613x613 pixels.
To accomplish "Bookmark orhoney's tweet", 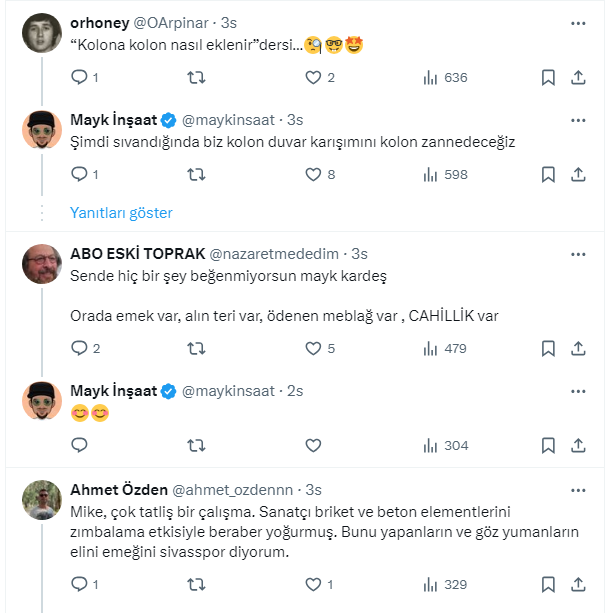I will [x=548, y=77].
